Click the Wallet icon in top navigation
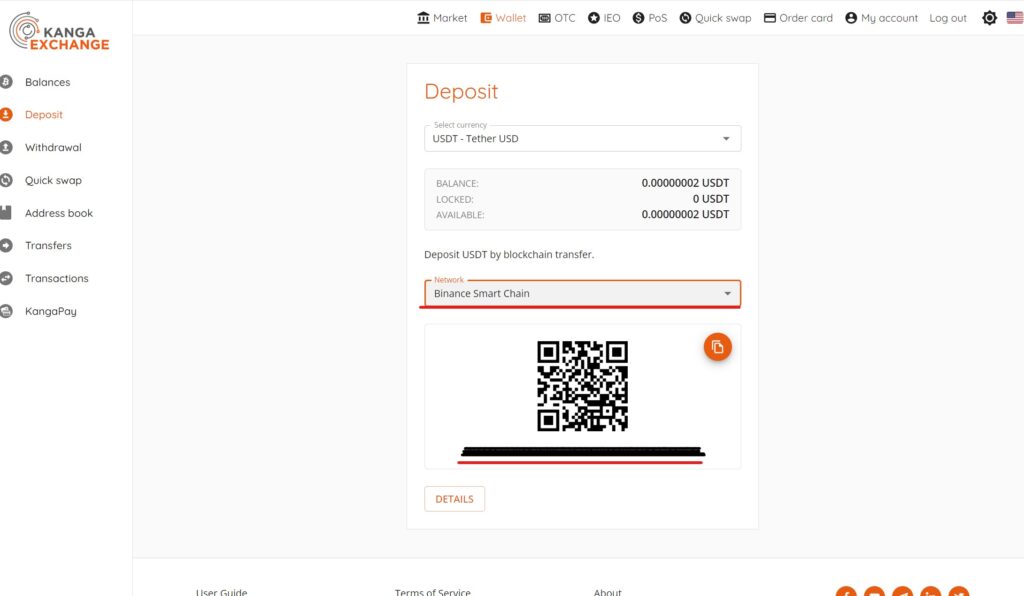1024x596 pixels. [486, 18]
